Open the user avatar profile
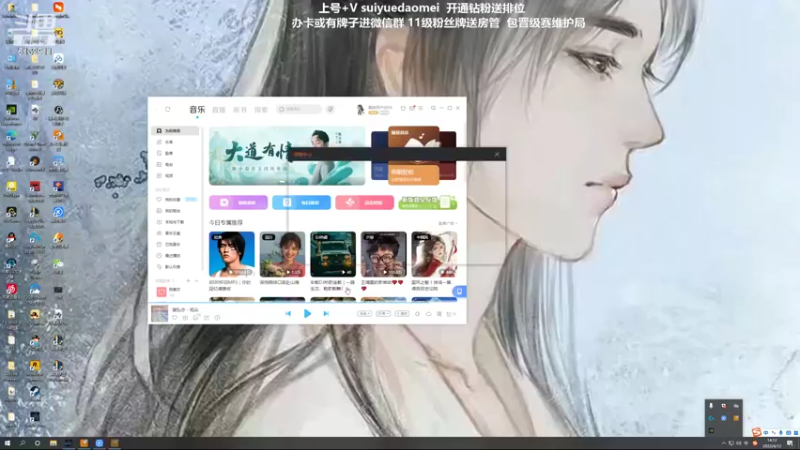Image resolution: width=800 pixels, height=450 pixels. 360,109
